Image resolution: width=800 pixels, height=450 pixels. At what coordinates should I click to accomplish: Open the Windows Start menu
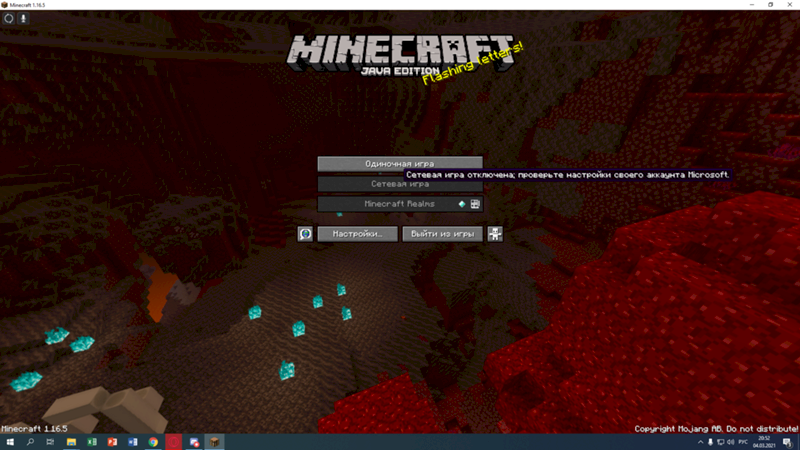pyautogui.click(x=9, y=442)
